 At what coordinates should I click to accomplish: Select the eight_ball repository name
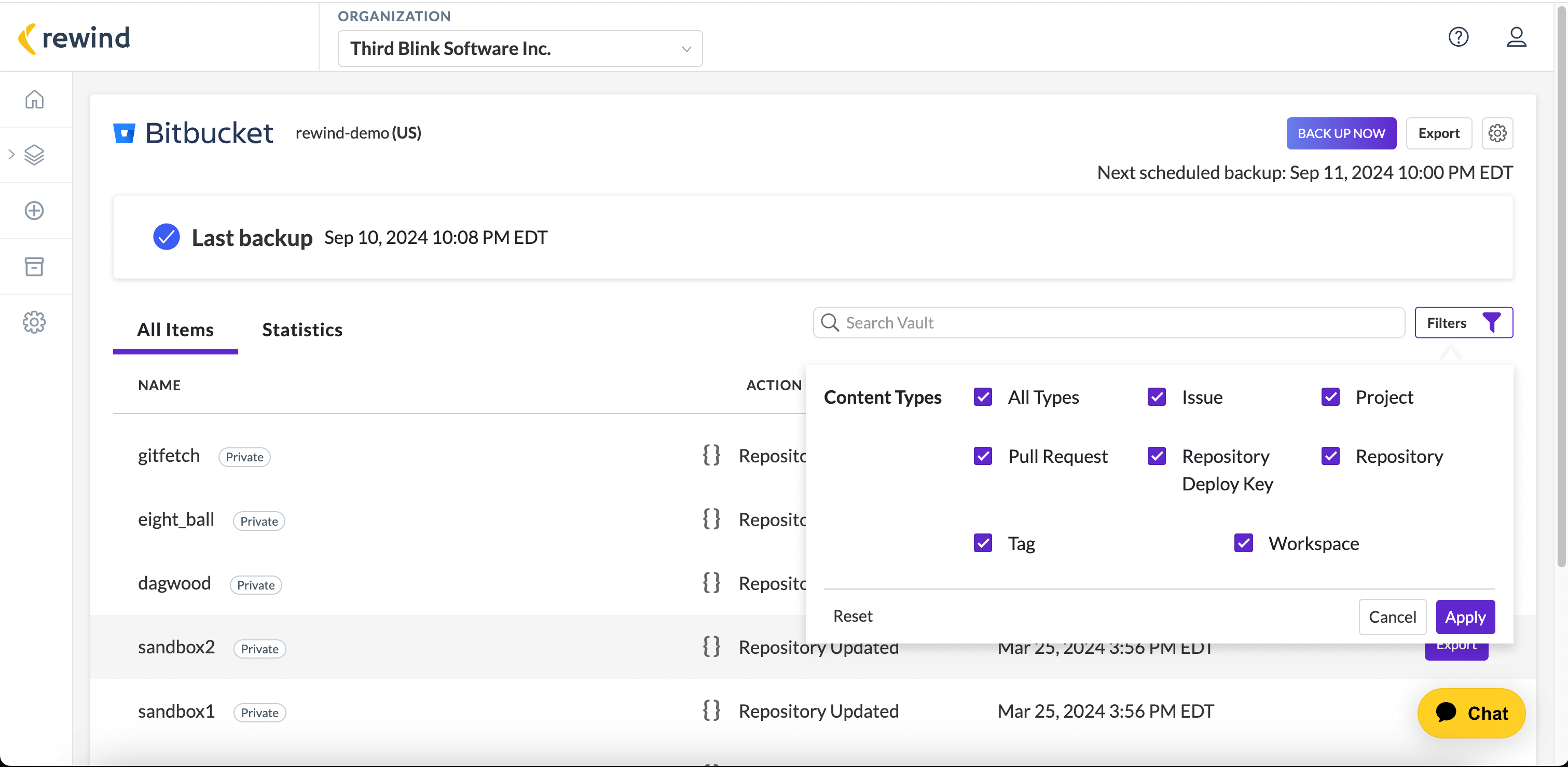click(176, 520)
